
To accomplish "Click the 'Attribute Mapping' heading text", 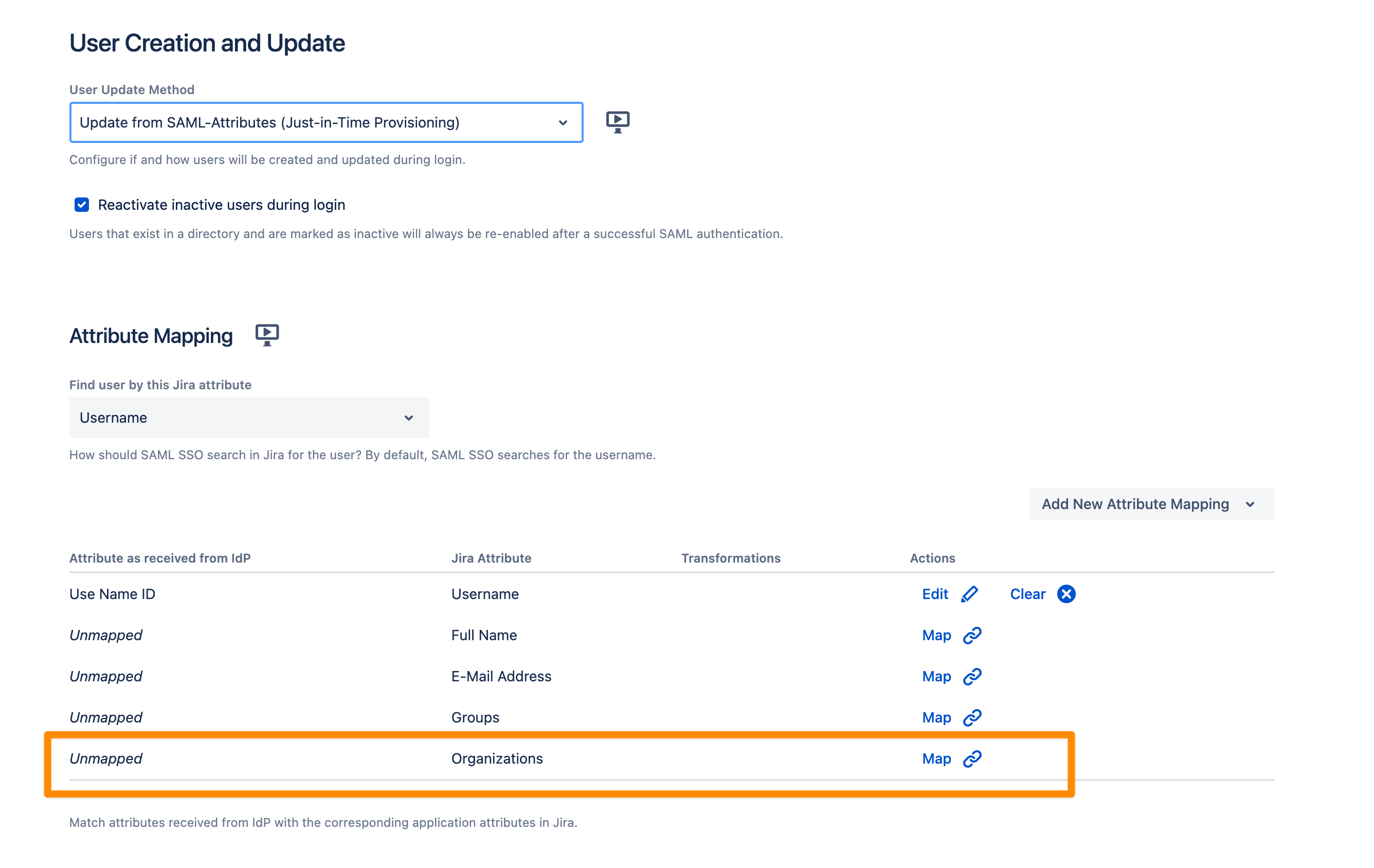I will pyautogui.click(x=151, y=336).
